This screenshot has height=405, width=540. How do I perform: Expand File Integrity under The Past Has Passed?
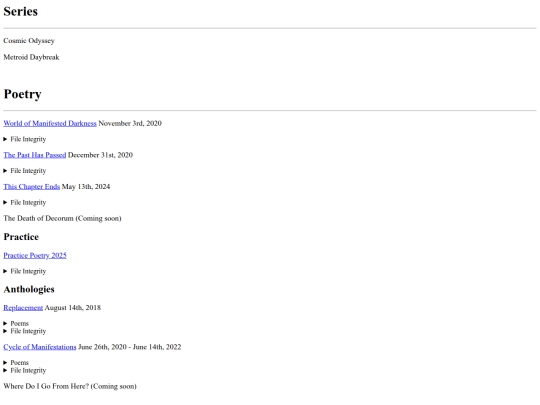tap(25, 171)
